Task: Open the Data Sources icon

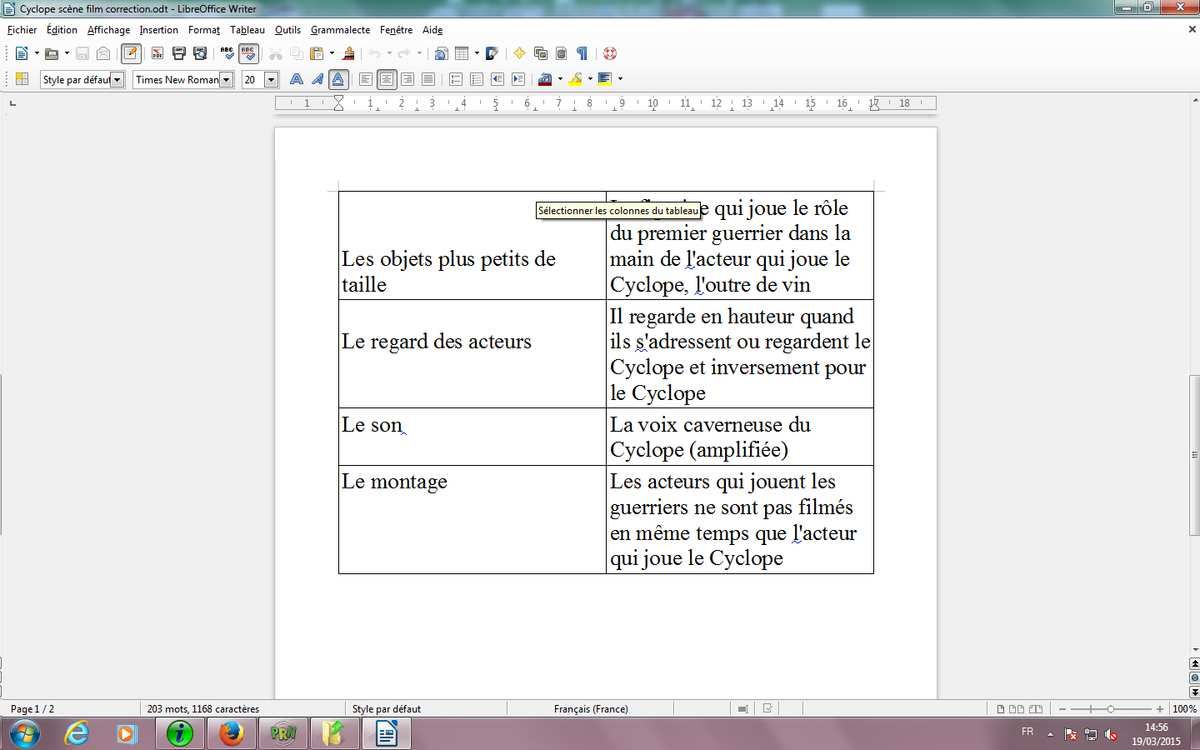Action: pyautogui.click(x=561, y=53)
